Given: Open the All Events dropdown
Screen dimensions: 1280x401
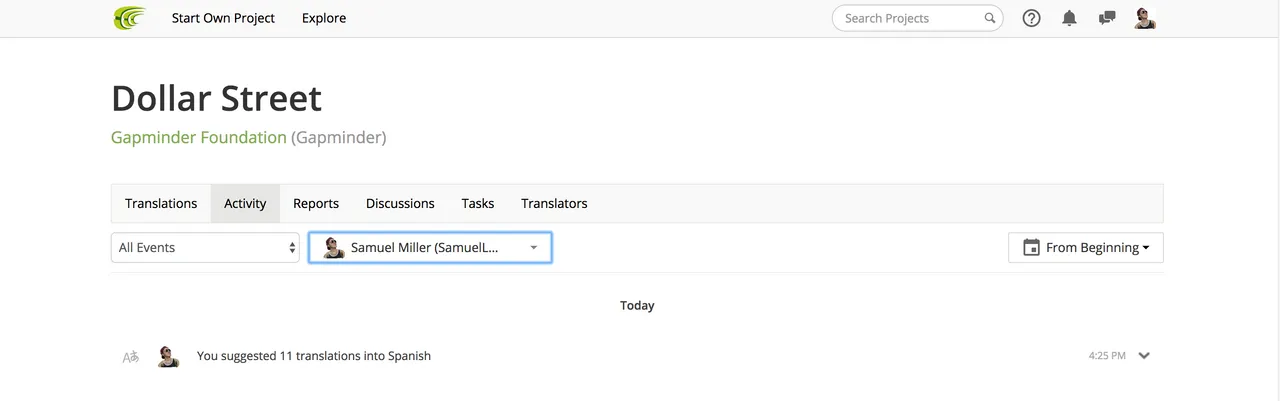Looking at the screenshot, I should [205, 248].
